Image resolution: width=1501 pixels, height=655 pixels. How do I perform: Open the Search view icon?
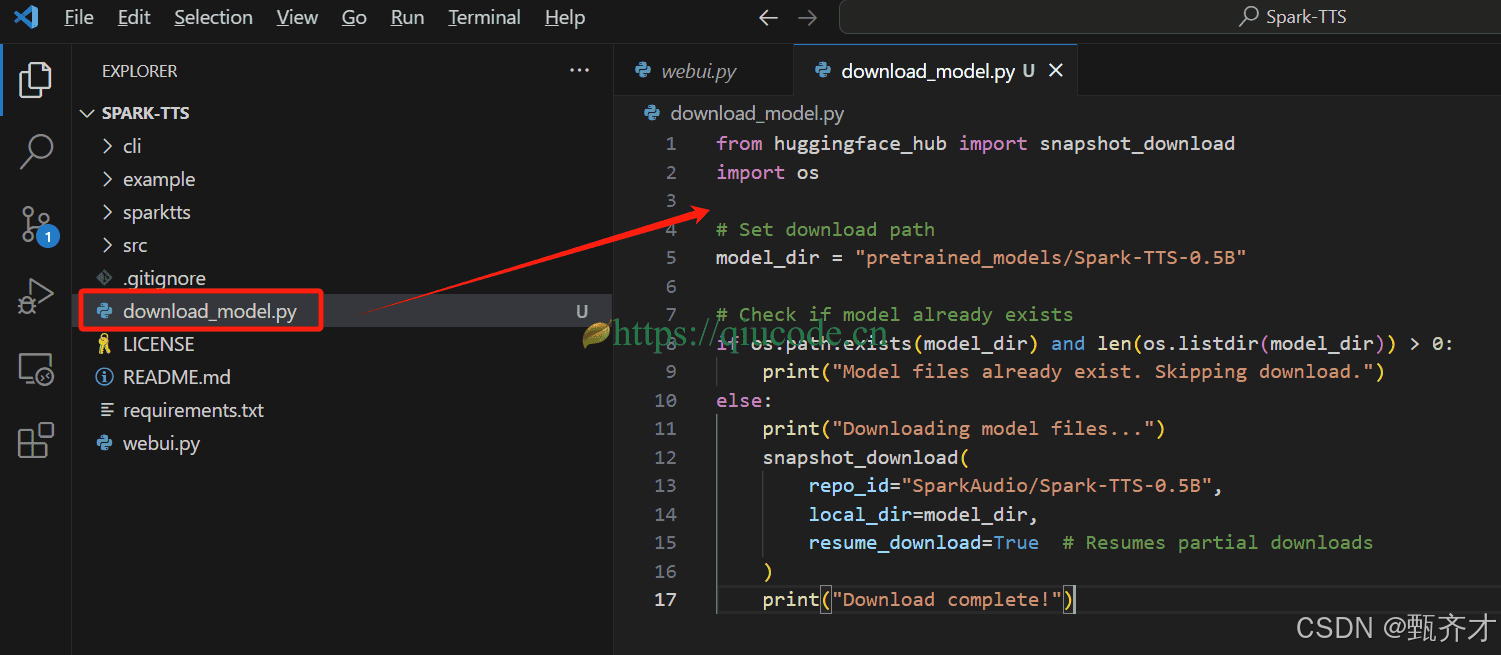[35, 152]
